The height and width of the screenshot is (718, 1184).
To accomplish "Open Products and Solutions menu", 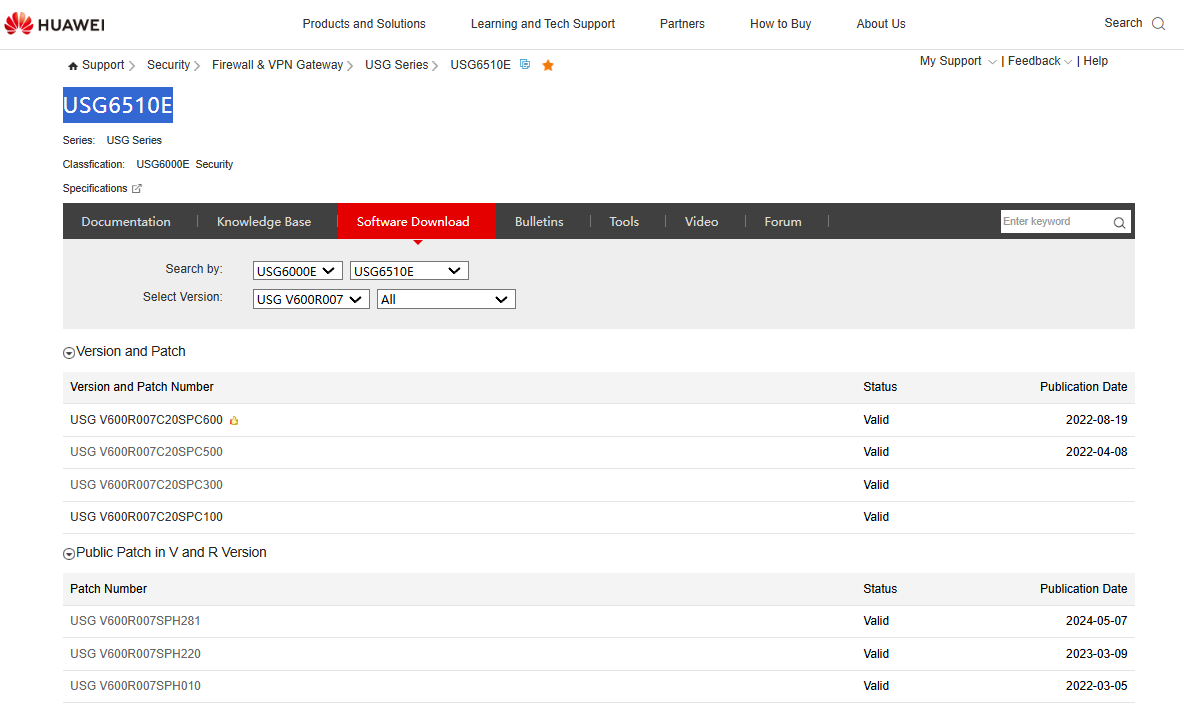I will [x=364, y=24].
